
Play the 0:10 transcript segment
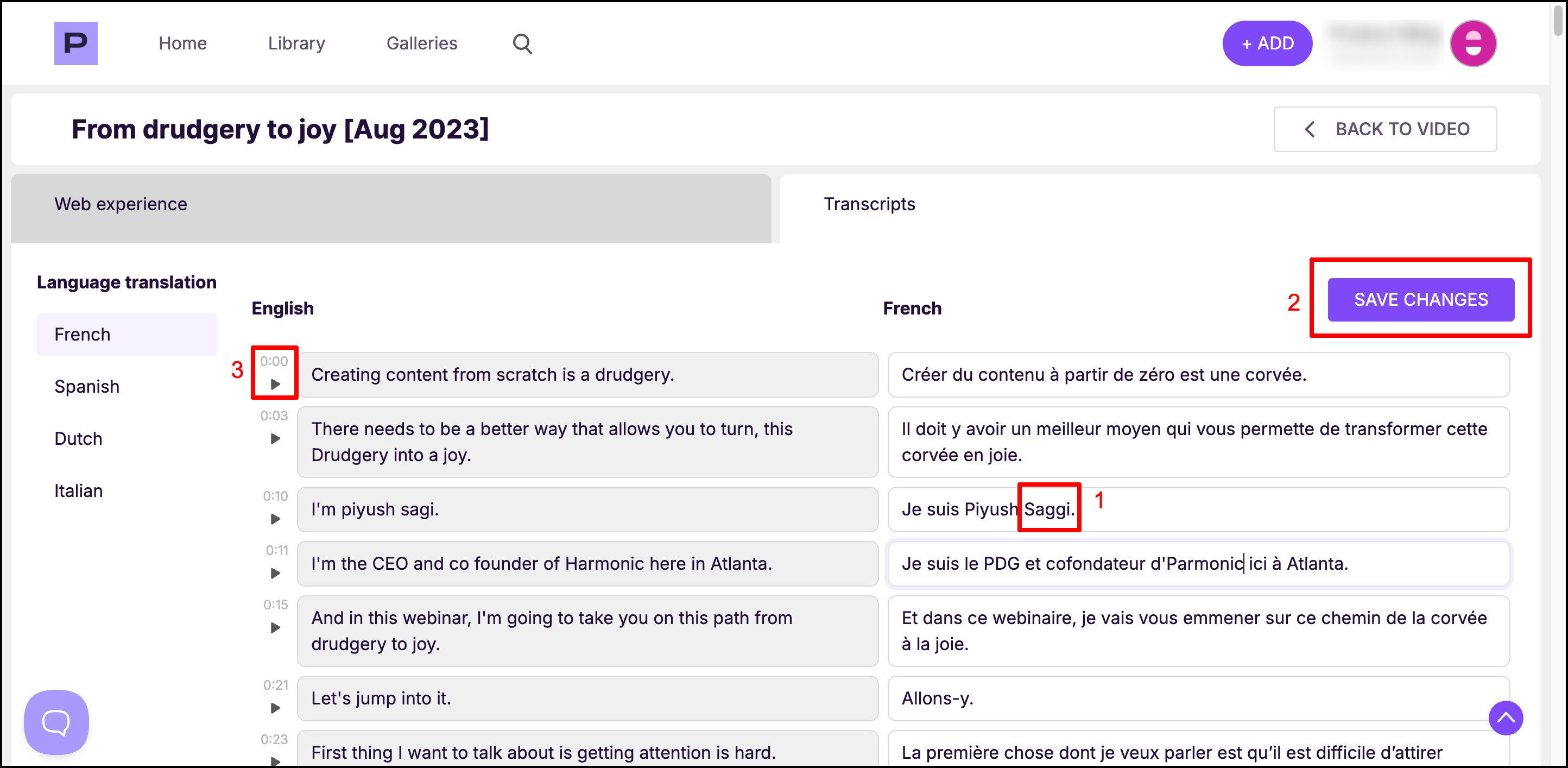click(275, 519)
